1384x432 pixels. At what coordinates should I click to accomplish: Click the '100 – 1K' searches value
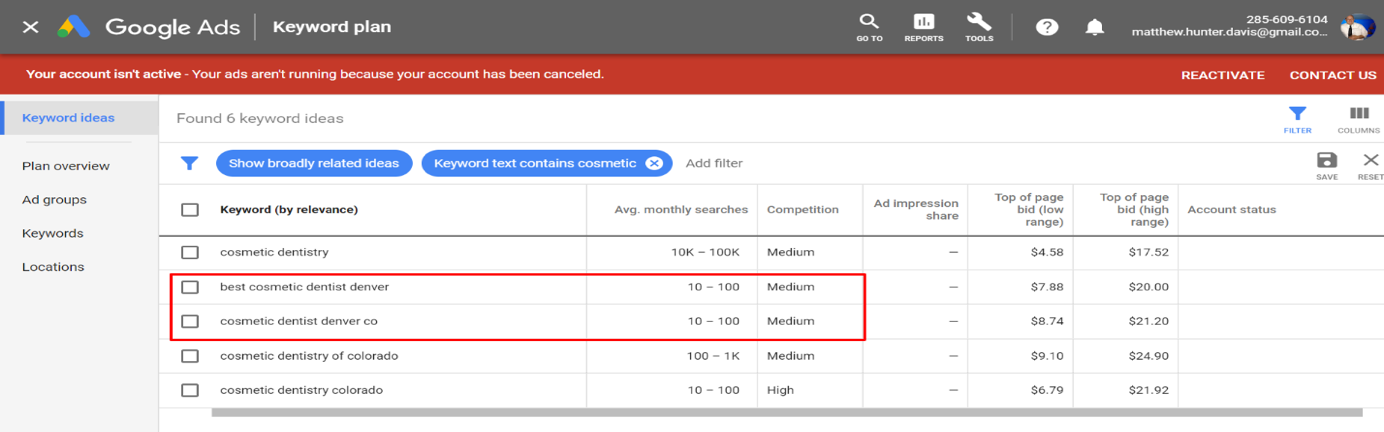tap(713, 356)
